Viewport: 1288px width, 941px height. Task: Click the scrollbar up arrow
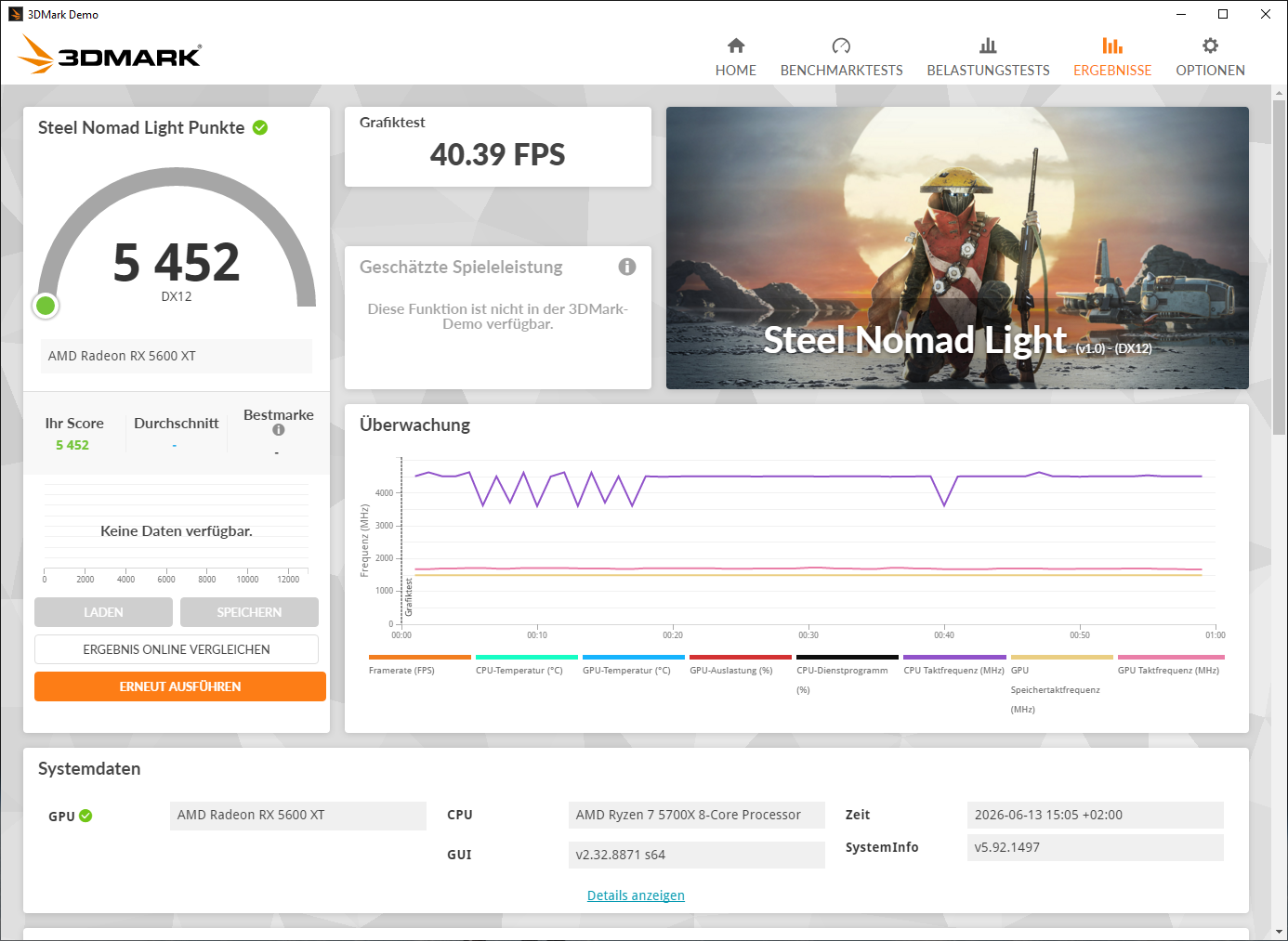coord(1280,93)
